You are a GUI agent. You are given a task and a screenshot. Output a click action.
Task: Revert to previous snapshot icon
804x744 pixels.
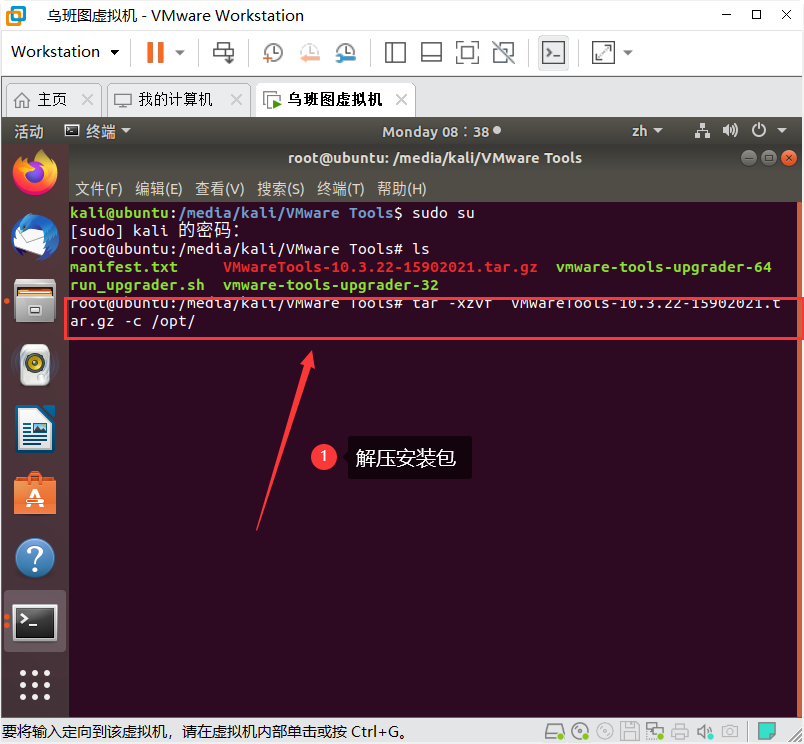point(310,53)
